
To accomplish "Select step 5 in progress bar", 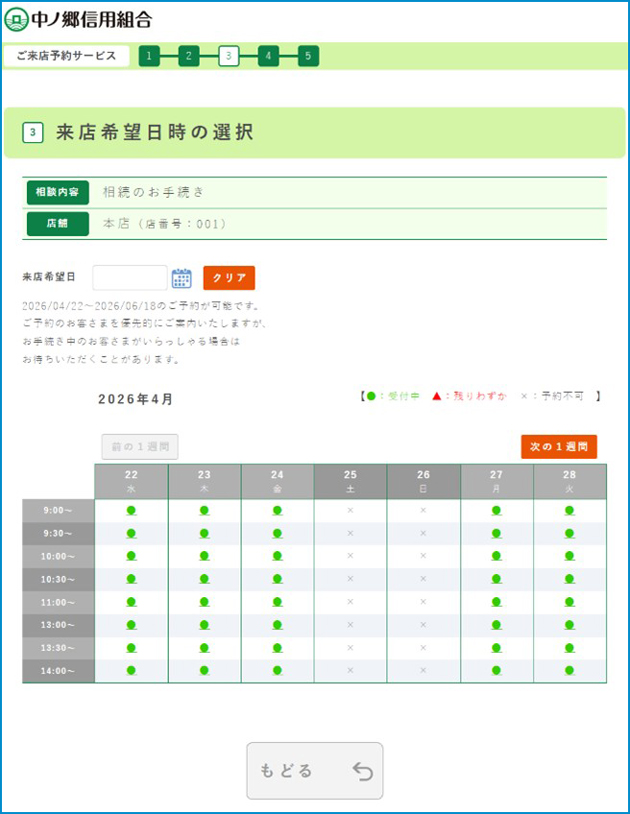I will coord(308,56).
